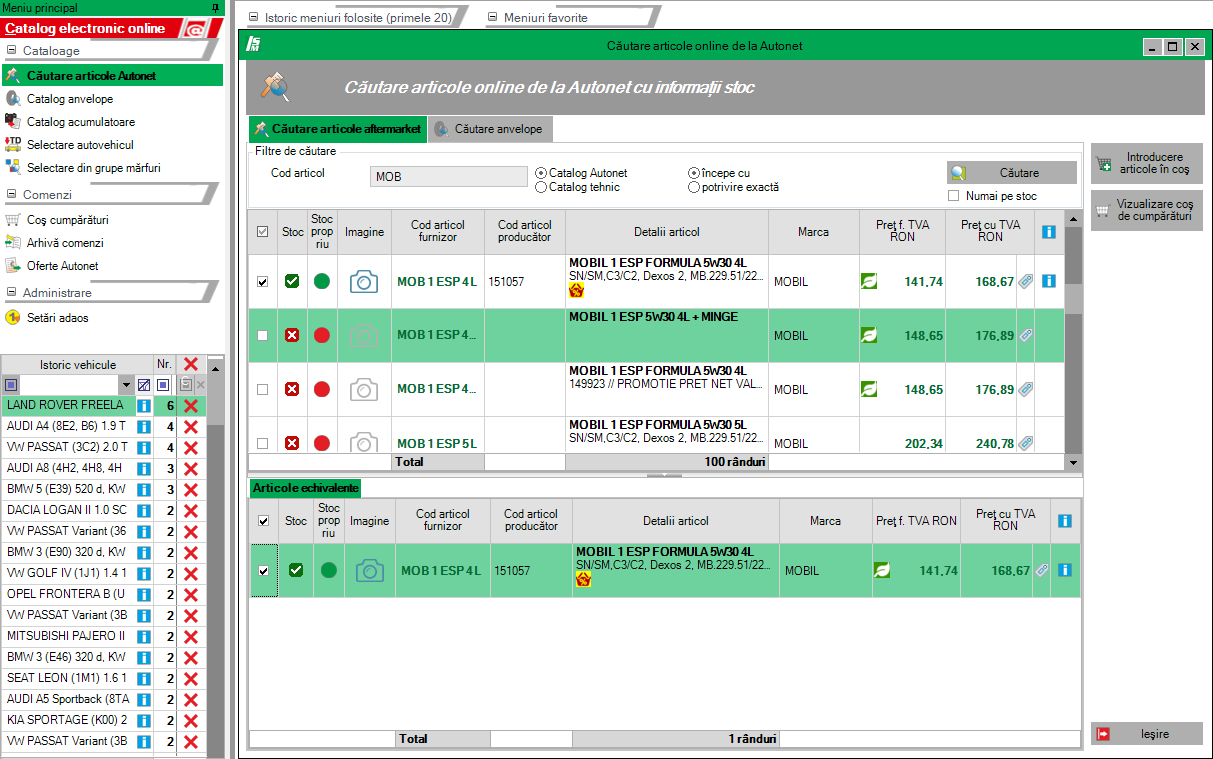Delete SEAT LEON (1M1) from history

pyautogui.click(x=190, y=678)
